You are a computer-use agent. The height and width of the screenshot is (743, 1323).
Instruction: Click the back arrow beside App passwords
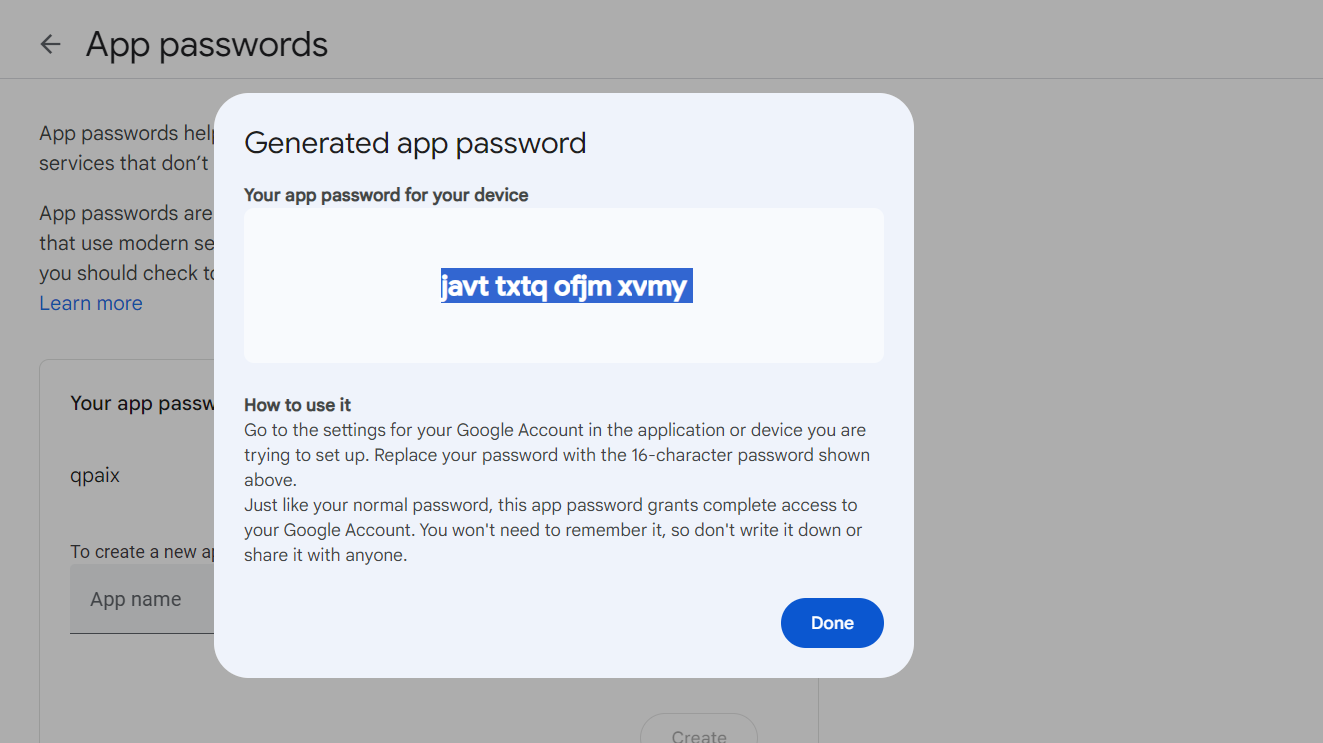coord(50,44)
